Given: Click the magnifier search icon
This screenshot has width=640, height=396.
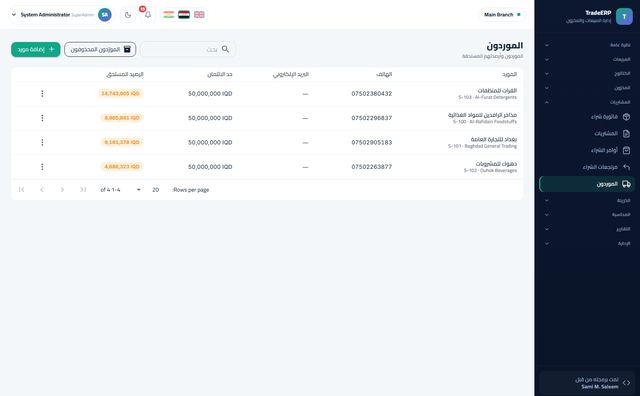Looking at the screenshot, I should (x=225, y=49).
